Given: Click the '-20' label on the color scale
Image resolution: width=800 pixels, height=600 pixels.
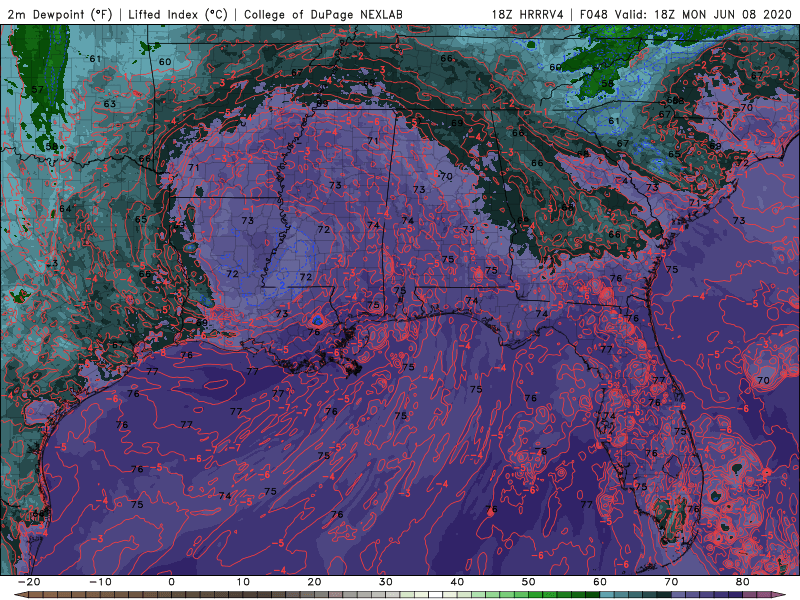Looking at the screenshot, I should (x=29, y=582).
